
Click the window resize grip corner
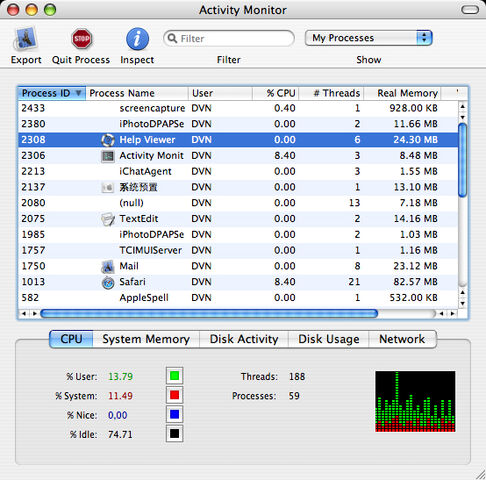(x=480, y=474)
